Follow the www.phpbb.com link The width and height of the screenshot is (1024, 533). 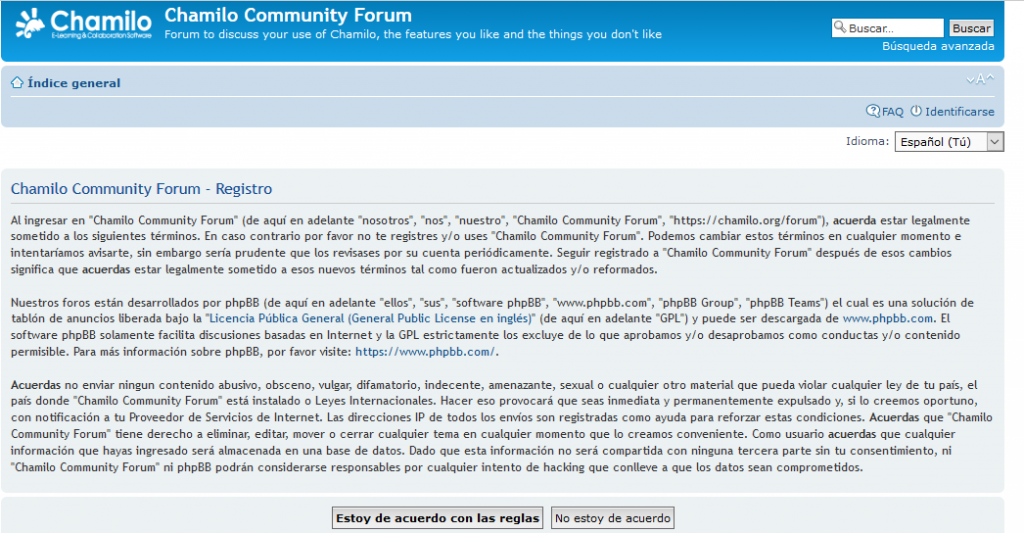tap(888, 319)
